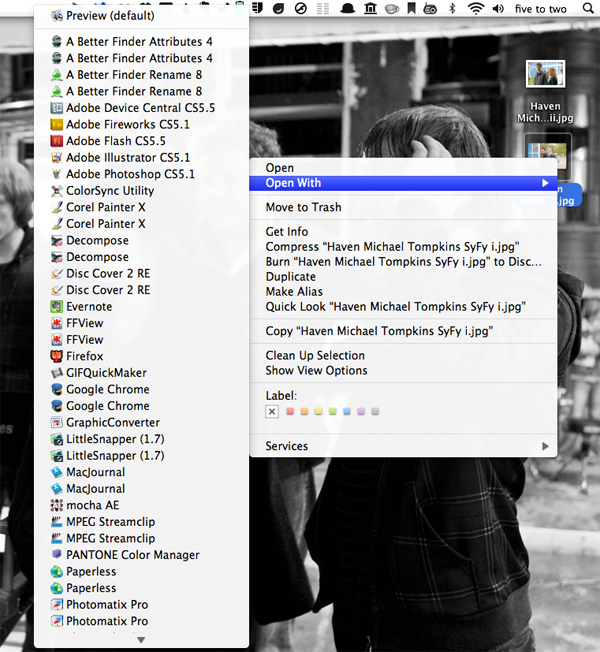
Task: Click the teacup menu bar icon
Action: (392, 9)
